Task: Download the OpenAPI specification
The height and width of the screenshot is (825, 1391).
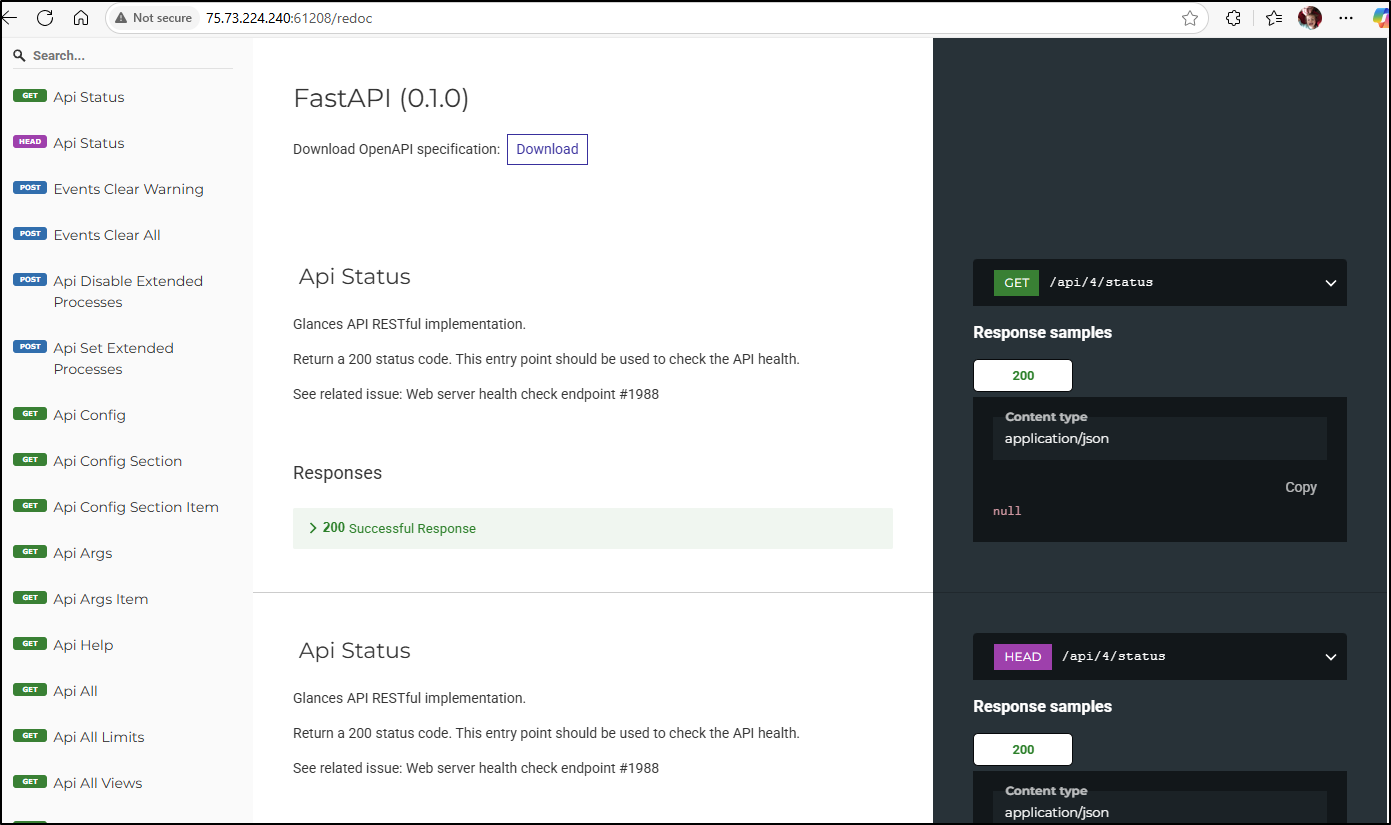Action: [547, 149]
